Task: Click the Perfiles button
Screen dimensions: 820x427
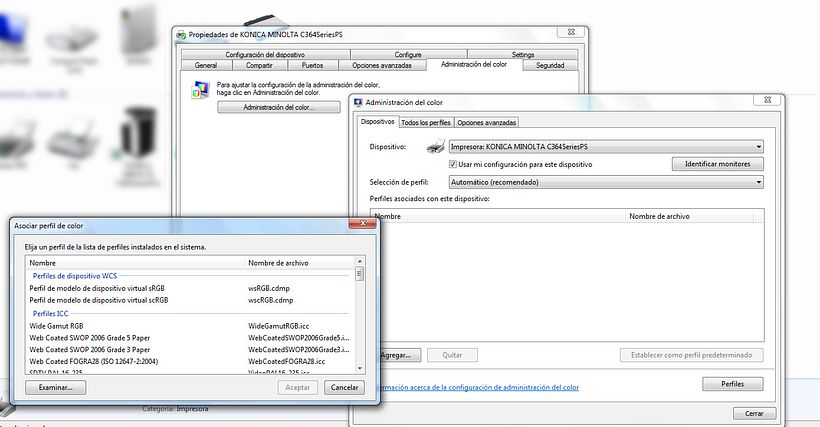Action: tap(733, 384)
